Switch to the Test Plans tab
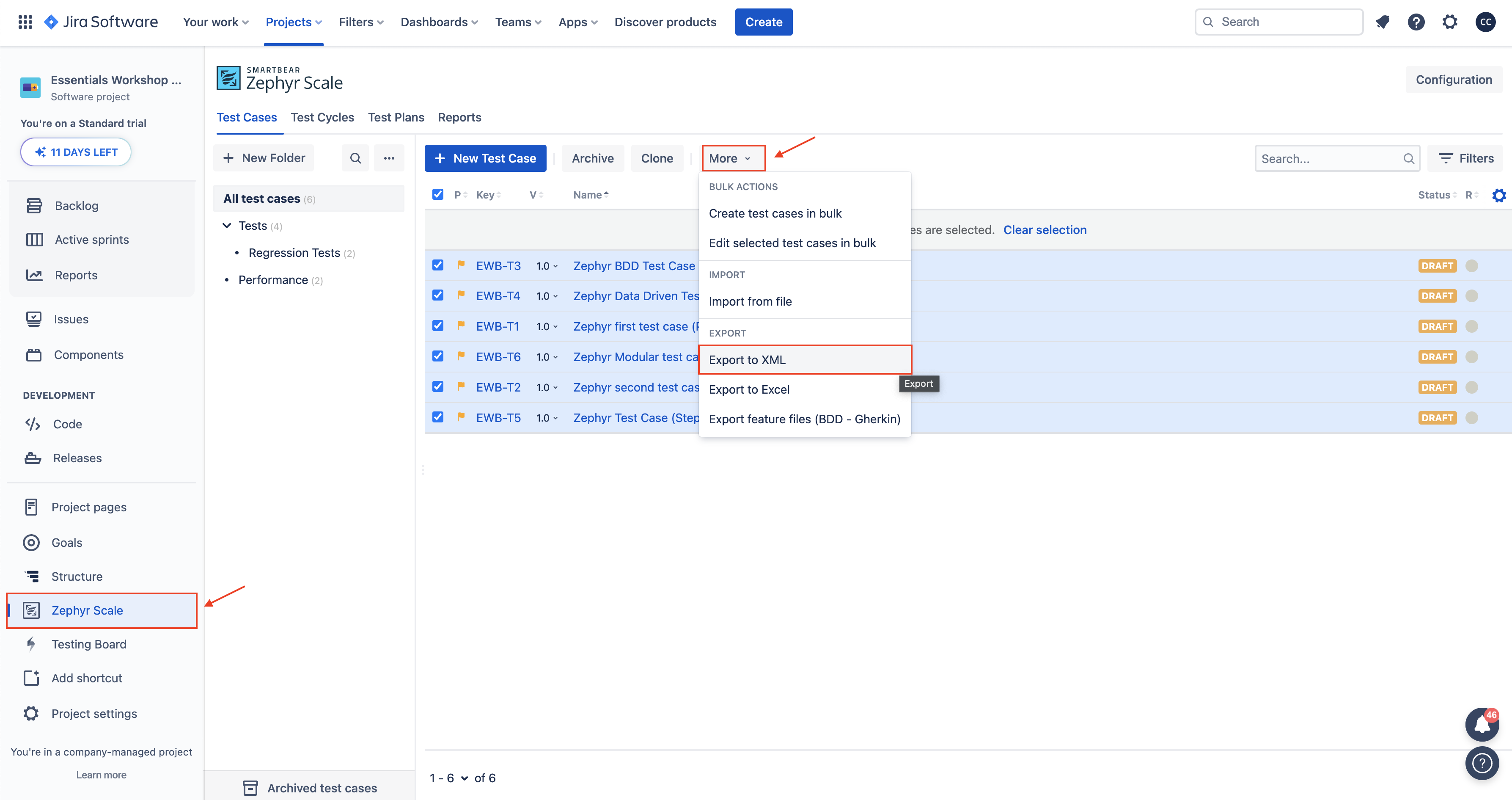Viewport: 1512px width, 800px height. (x=396, y=118)
